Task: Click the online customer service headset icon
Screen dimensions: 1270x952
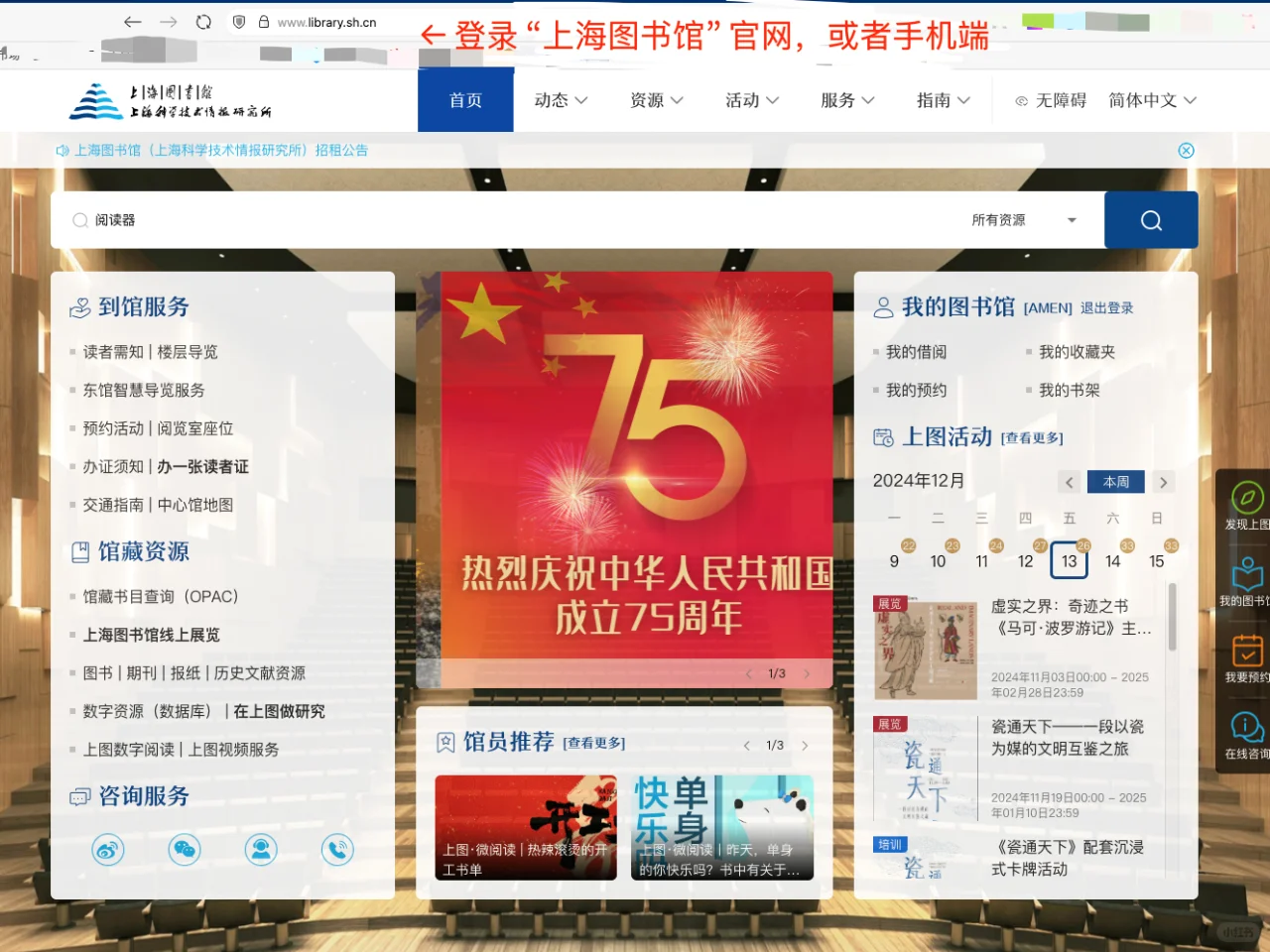Action: pos(261,850)
